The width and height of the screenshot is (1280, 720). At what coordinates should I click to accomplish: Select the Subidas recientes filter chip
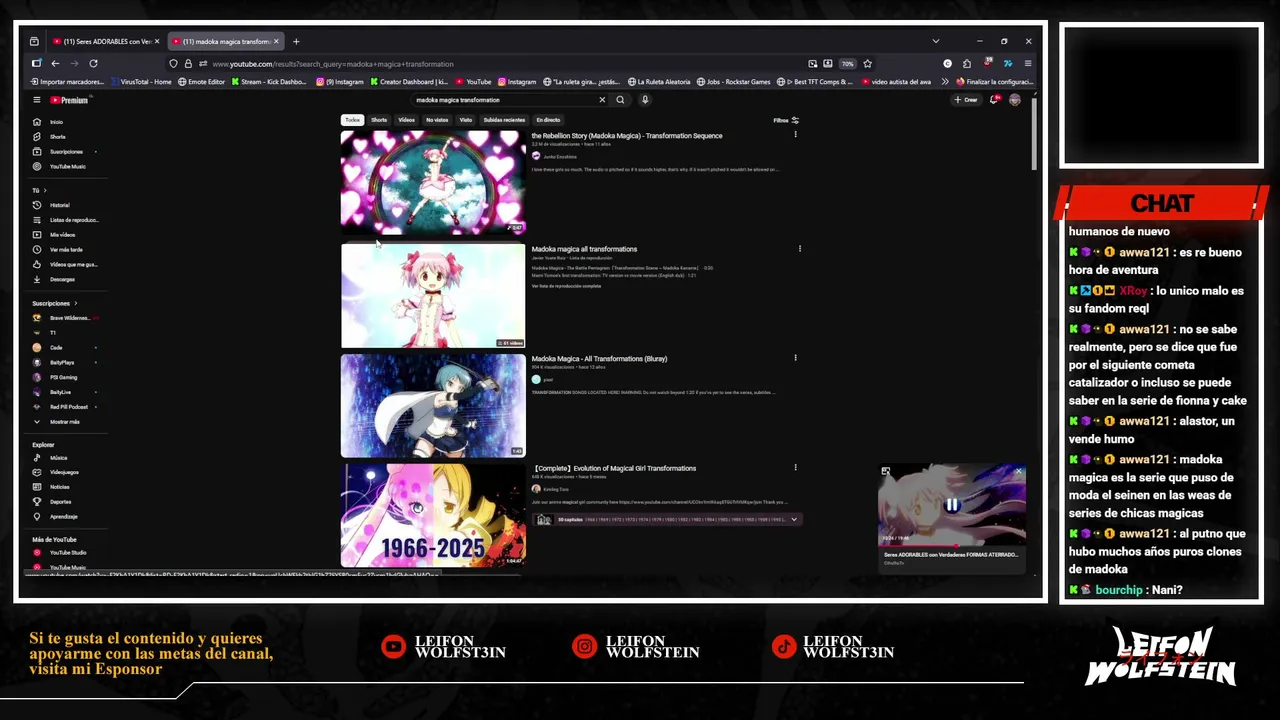click(x=504, y=120)
